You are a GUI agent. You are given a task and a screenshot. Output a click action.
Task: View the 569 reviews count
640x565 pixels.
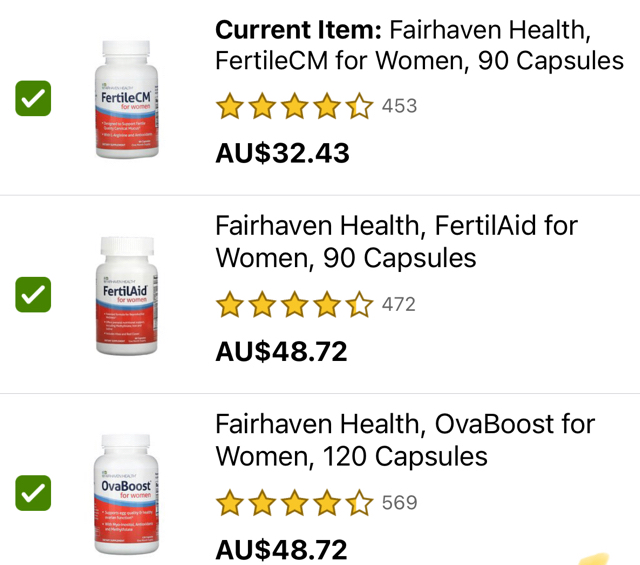pyautogui.click(x=400, y=503)
